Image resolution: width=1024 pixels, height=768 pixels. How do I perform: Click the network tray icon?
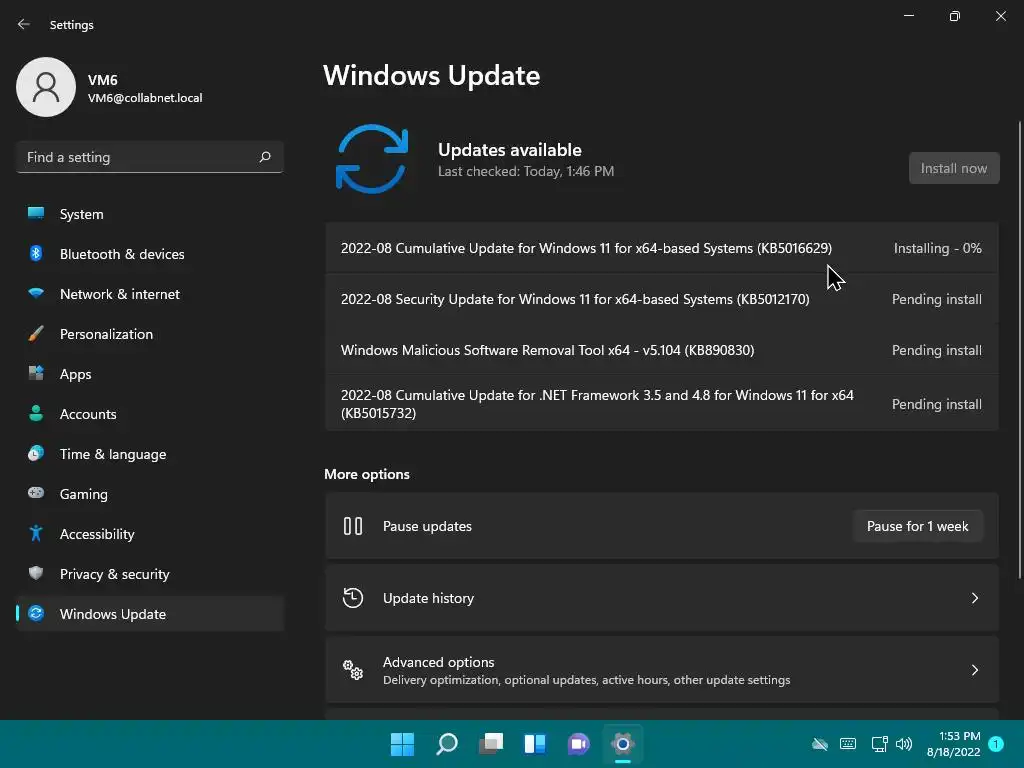click(x=879, y=744)
